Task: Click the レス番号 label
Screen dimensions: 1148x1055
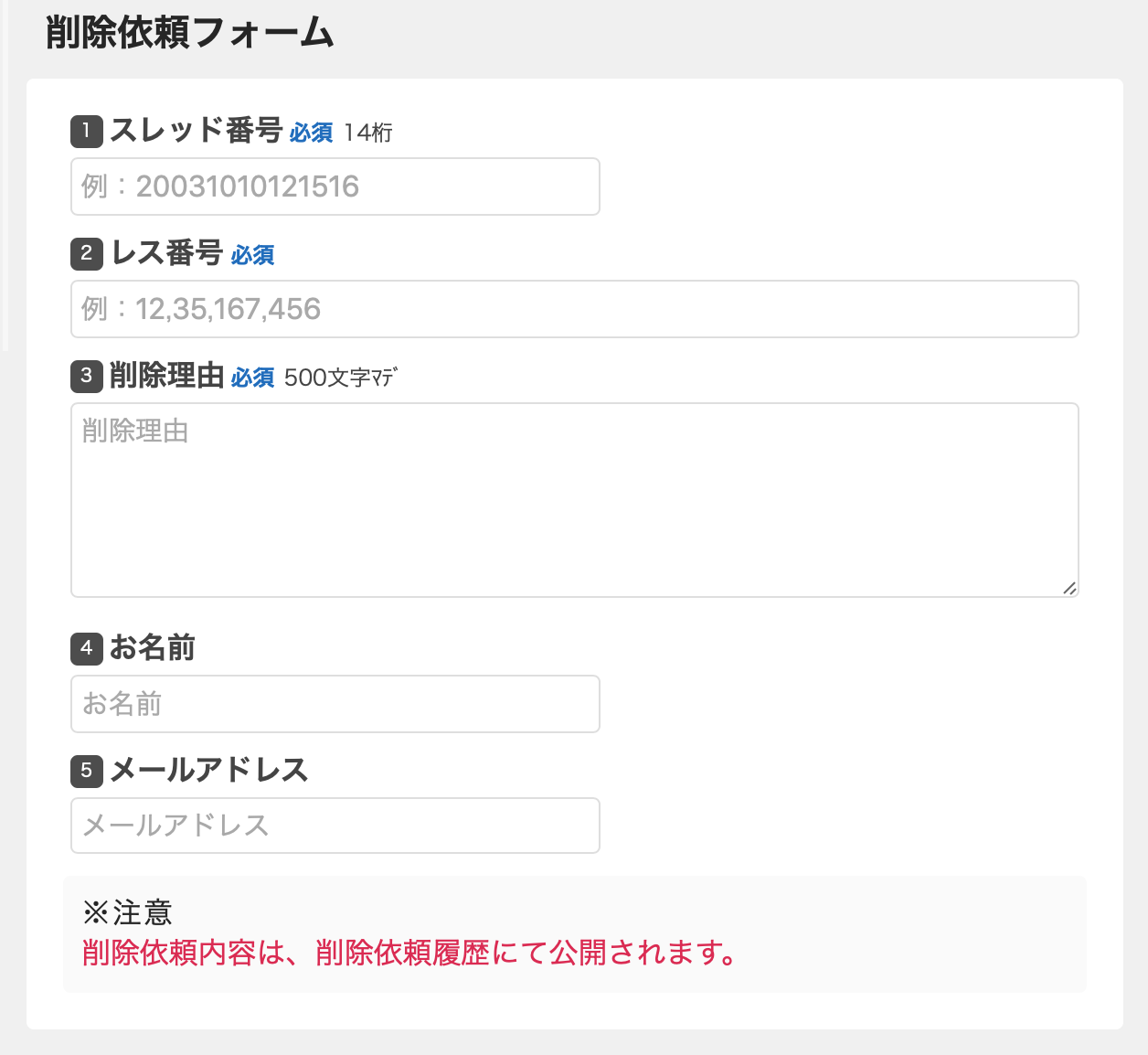Action: coord(167,252)
